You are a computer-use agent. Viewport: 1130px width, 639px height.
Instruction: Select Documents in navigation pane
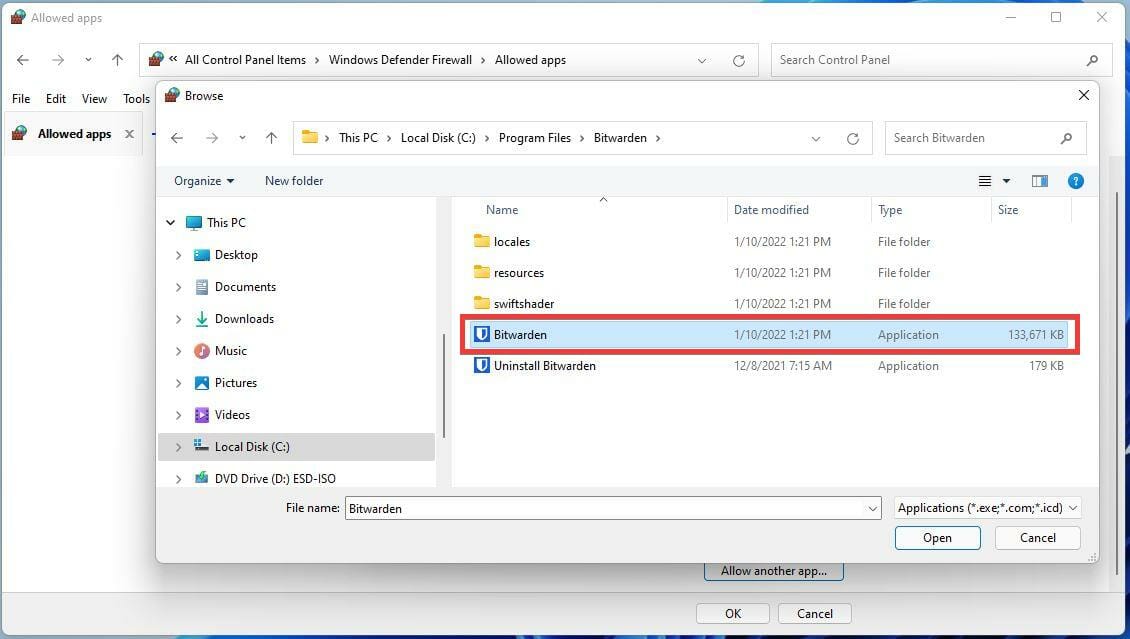point(245,287)
